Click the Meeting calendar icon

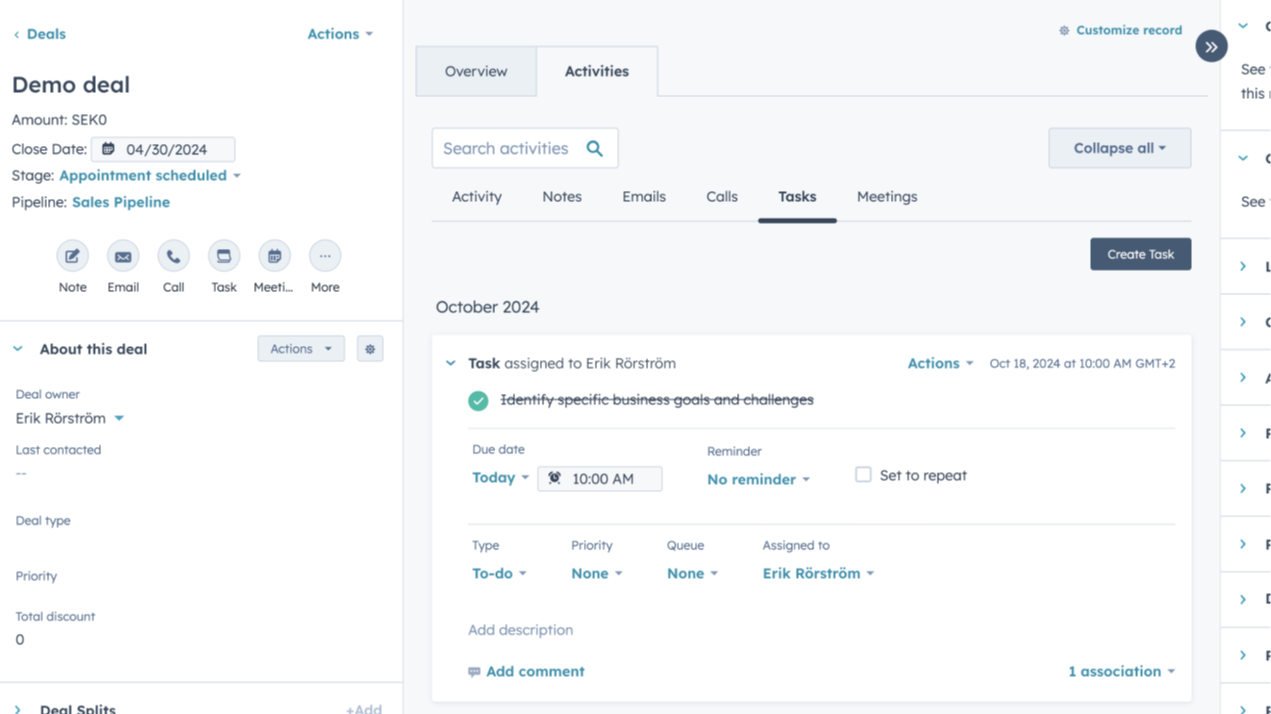[x=274, y=256]
